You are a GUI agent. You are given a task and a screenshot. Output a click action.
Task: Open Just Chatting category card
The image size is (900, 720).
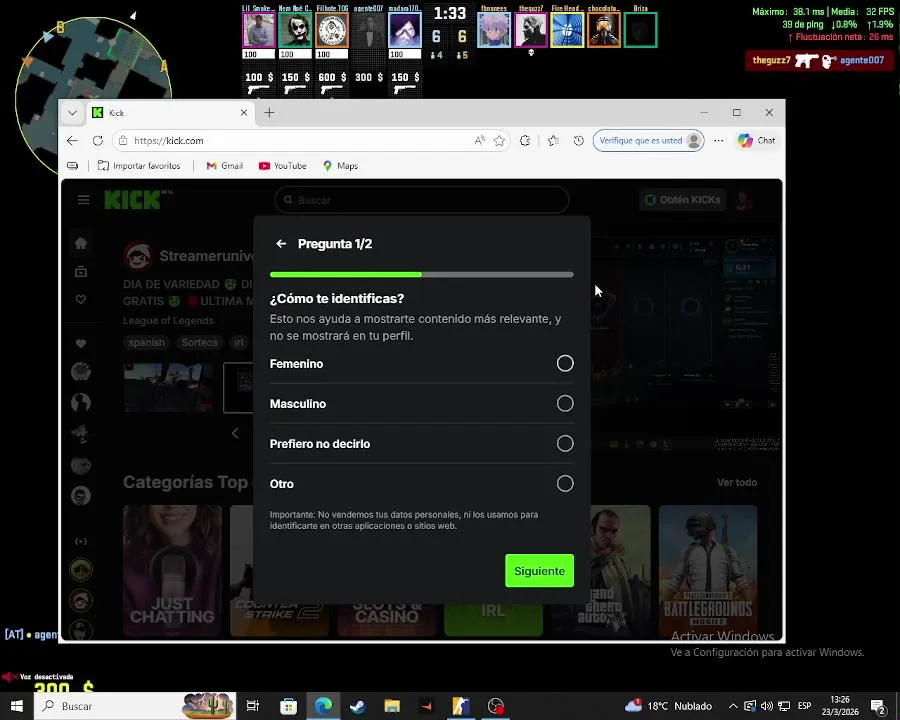coord(172,570)
